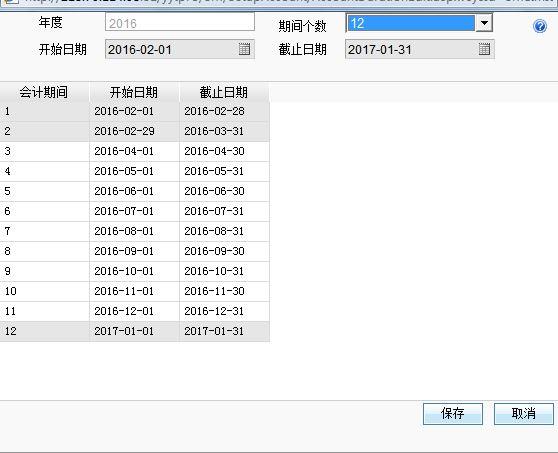Select start date cell 2017-01-01
The height and width of the screenshot is (453, 558).
134,331
